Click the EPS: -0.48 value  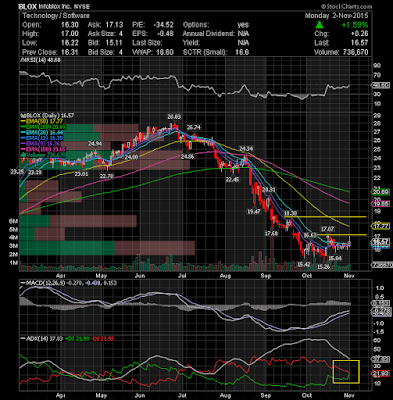click(165, 34)
